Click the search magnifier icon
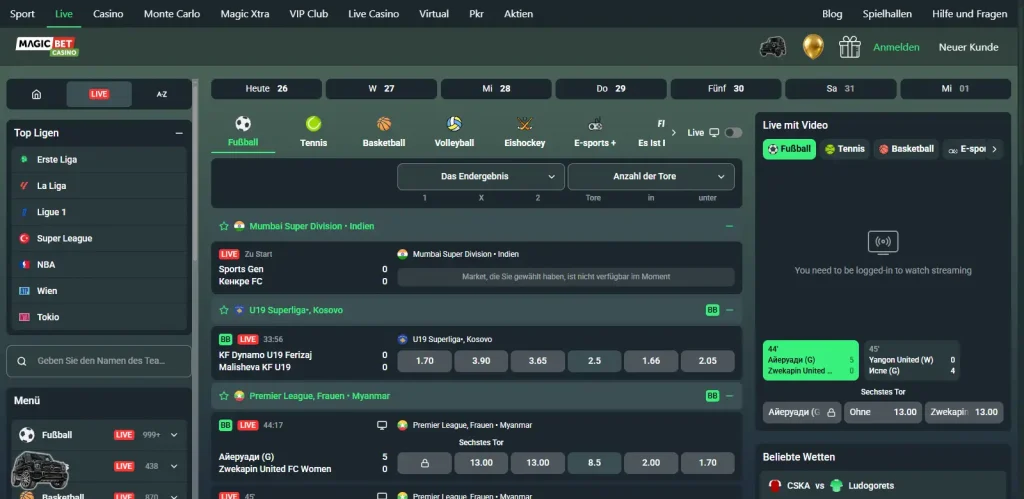Viewport: 1024px width, 499px height. pos(22,361)
